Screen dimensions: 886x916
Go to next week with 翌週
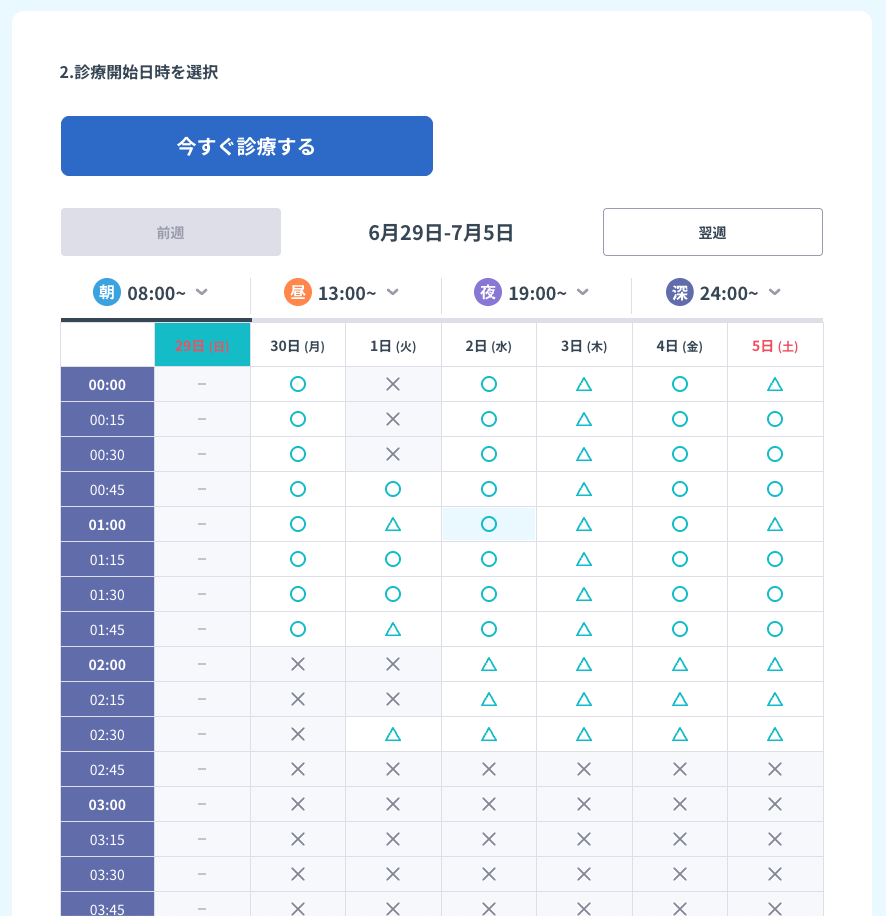click(712, 232)
